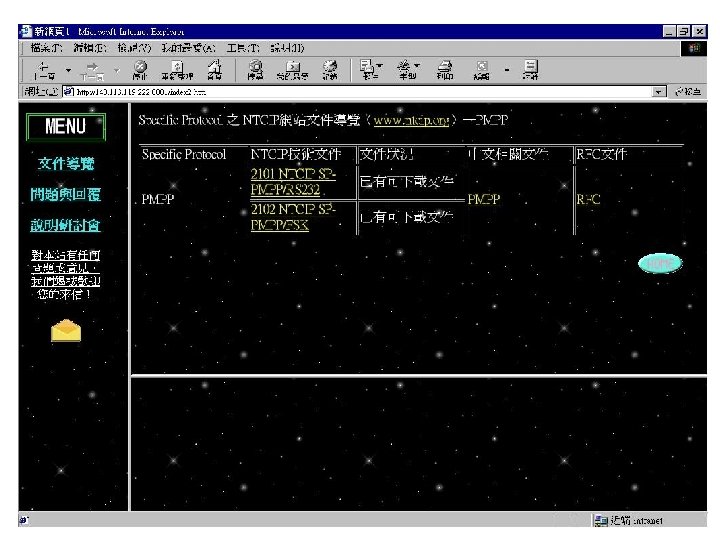
Task: Click the sidebar contact-us text link
Action: pyautogui.click(x=66, y=274)
